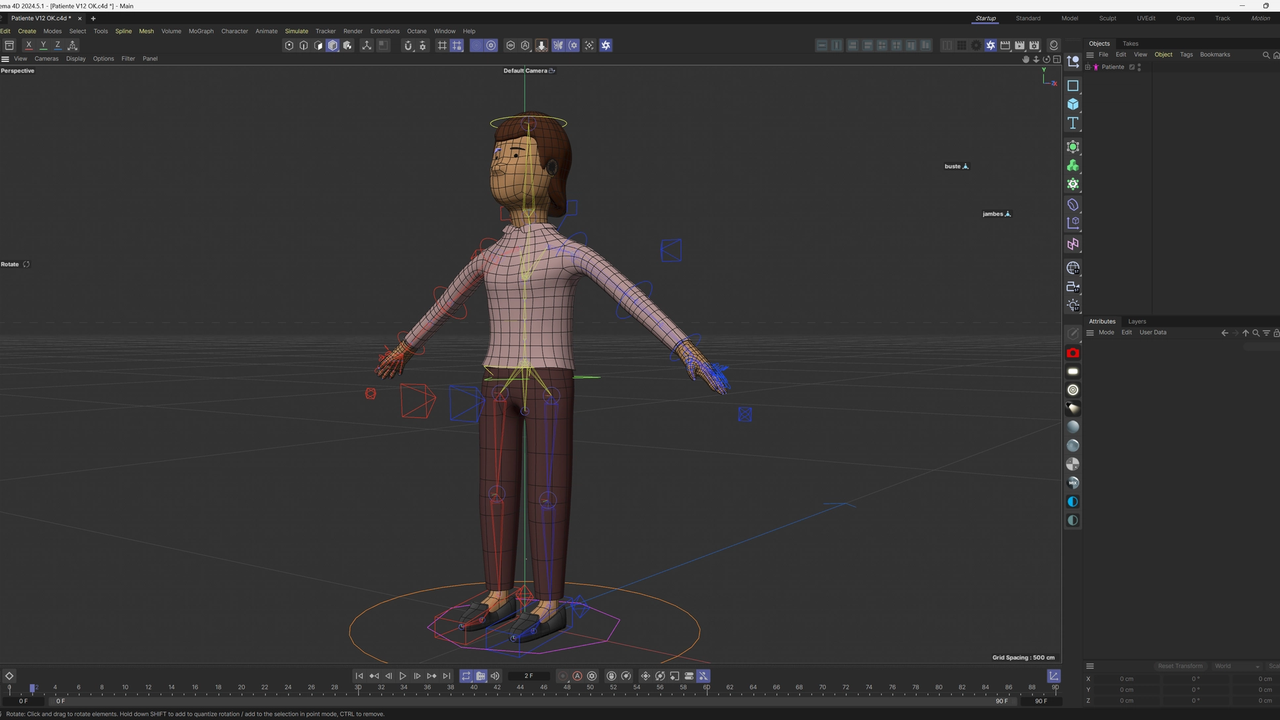Viewport: 1280px width, 720px height.
Task: Switch to the Sculpt layout
Action: tap(1108, 18)
